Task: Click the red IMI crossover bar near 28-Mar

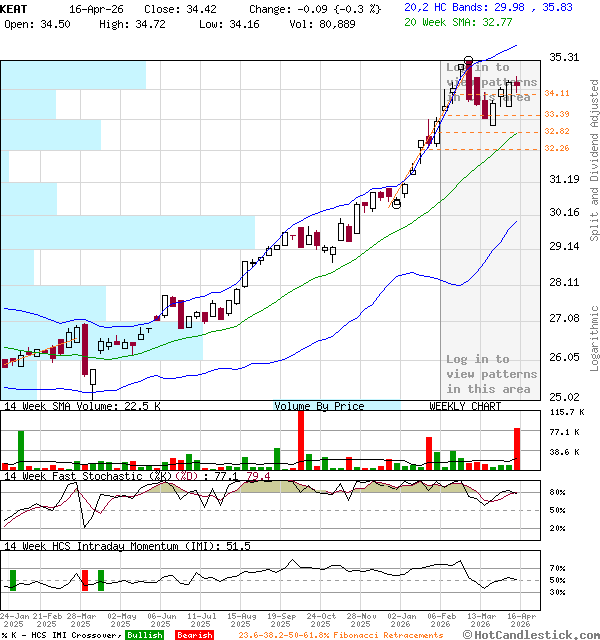Action: [85, 580]
